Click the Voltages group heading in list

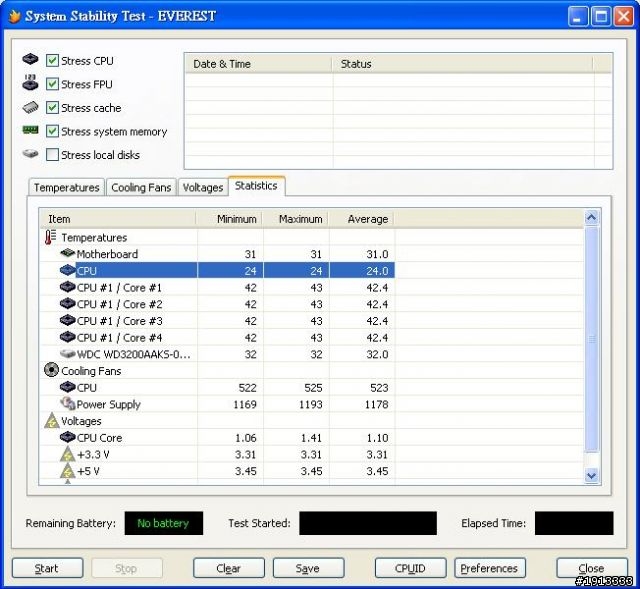[x=81, y=421]
